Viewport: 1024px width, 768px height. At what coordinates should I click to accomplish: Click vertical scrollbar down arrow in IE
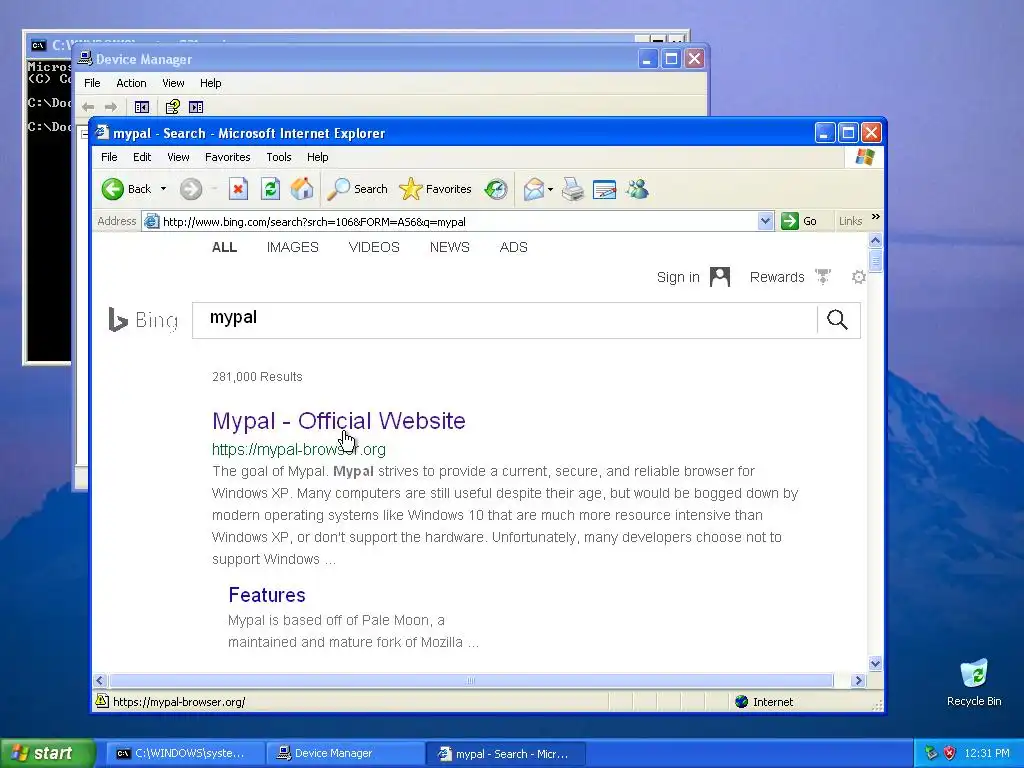click(875, 664)
